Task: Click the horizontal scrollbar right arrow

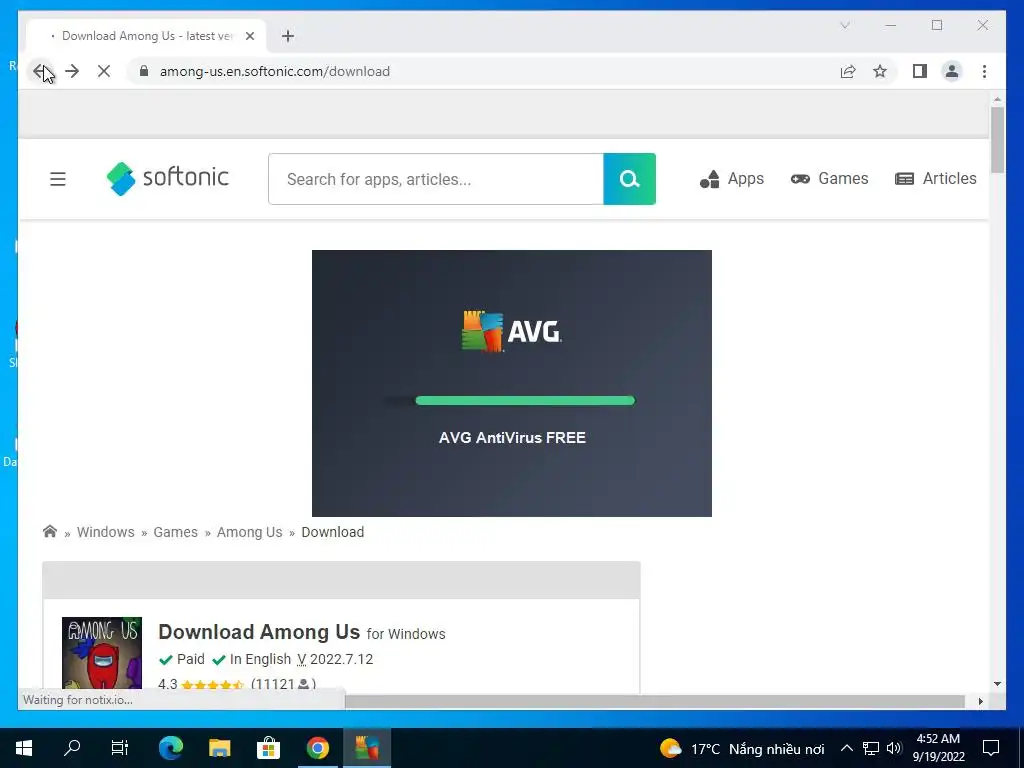Action: (981, 701)
